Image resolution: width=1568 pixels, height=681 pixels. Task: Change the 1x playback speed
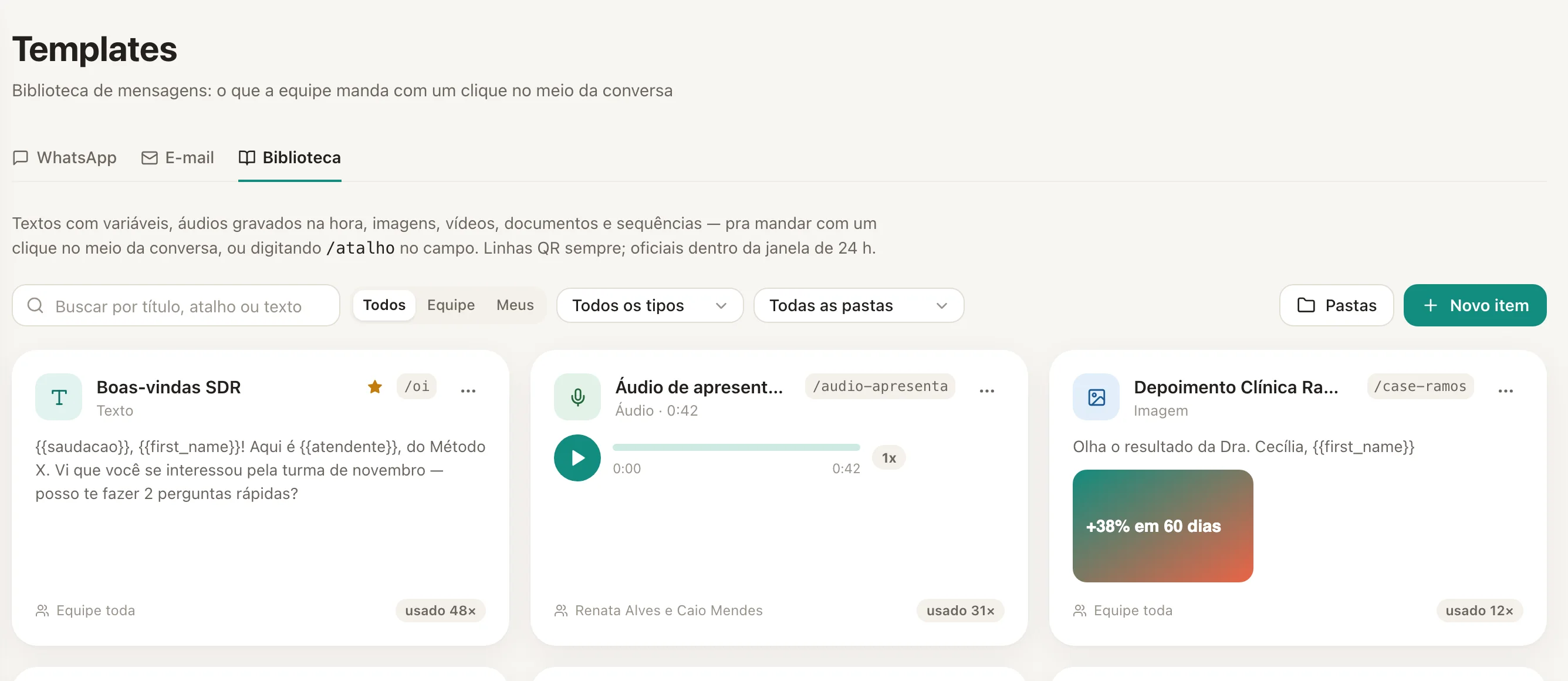point(888,457)
